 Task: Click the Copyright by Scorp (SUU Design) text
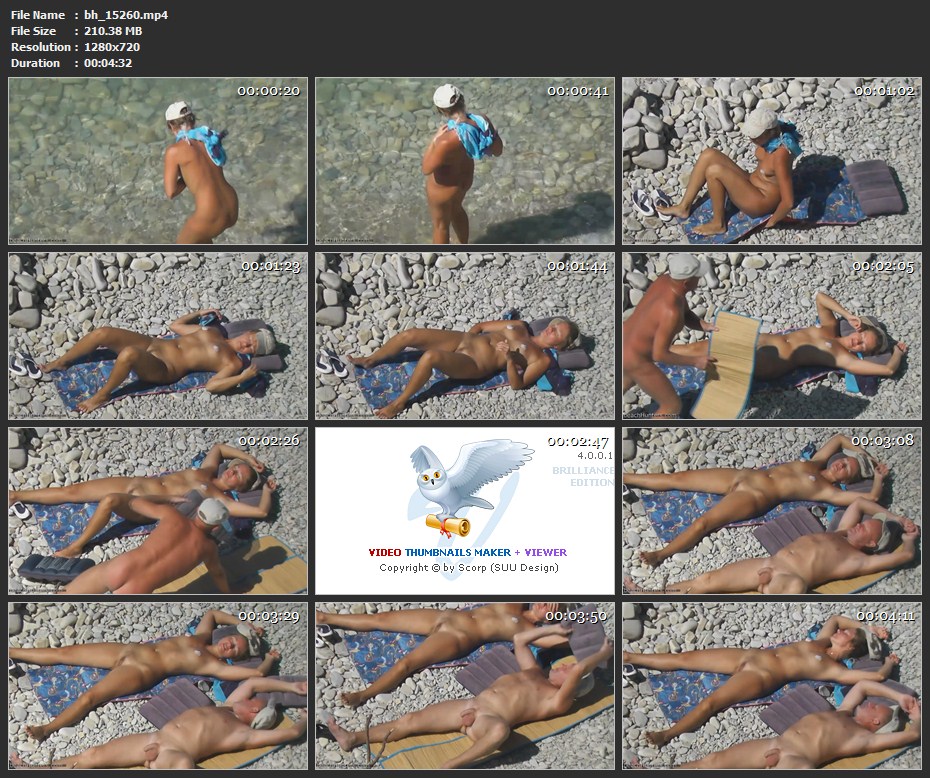click(468, 568)
